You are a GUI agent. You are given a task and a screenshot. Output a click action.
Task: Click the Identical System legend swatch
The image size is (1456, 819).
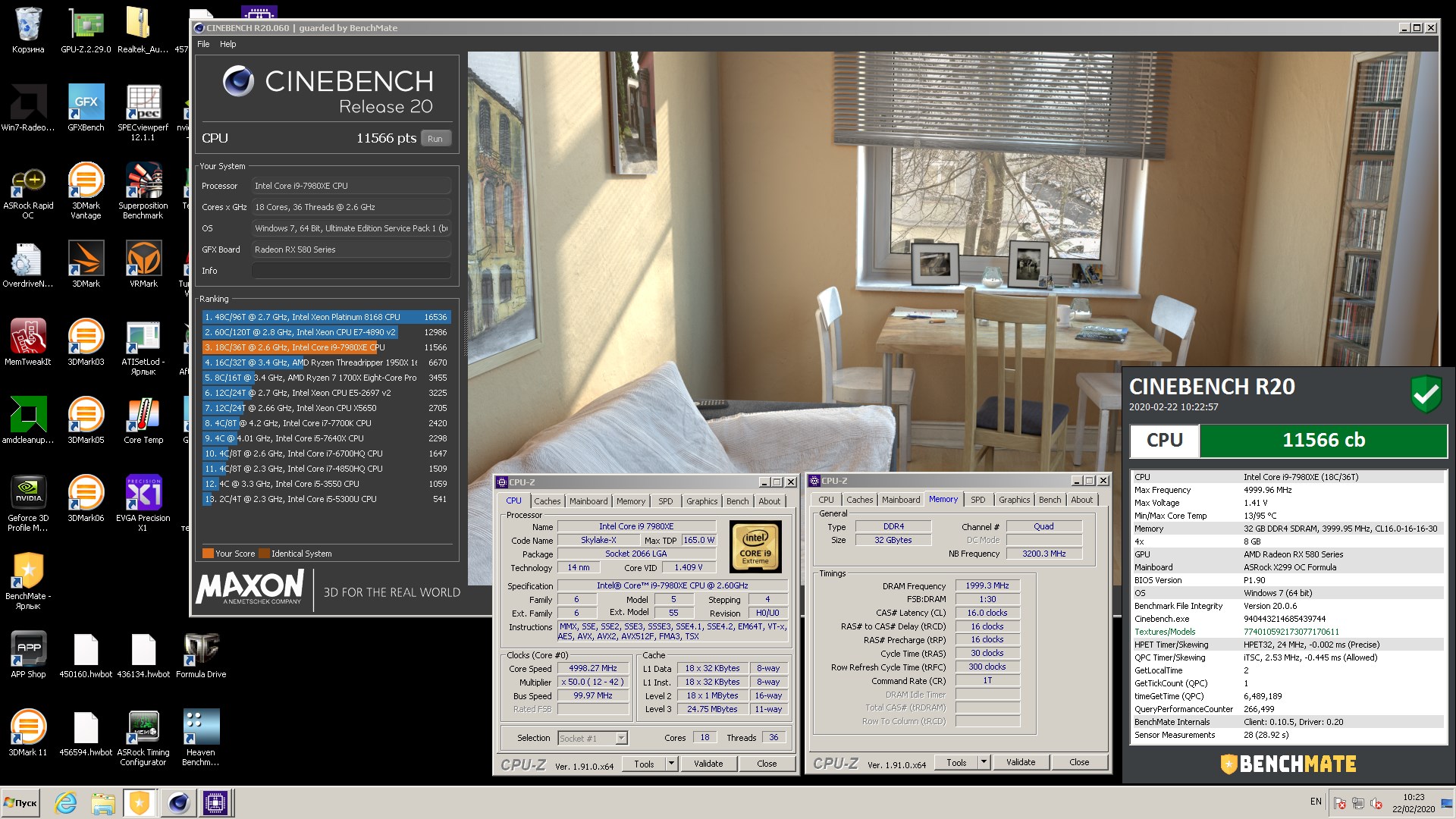point(264,554)
